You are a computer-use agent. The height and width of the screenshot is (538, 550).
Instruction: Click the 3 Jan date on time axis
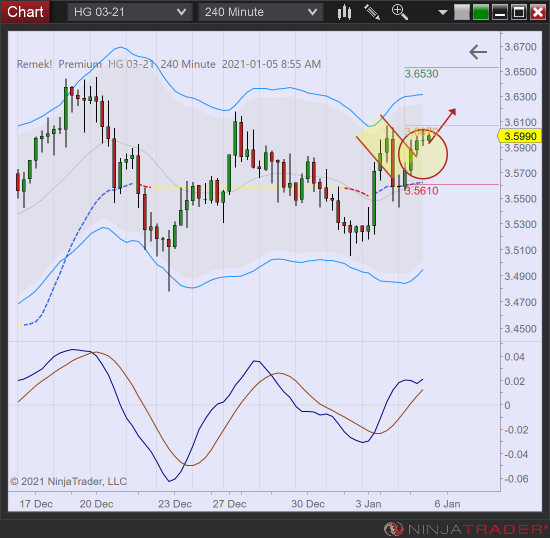(368, 504)
